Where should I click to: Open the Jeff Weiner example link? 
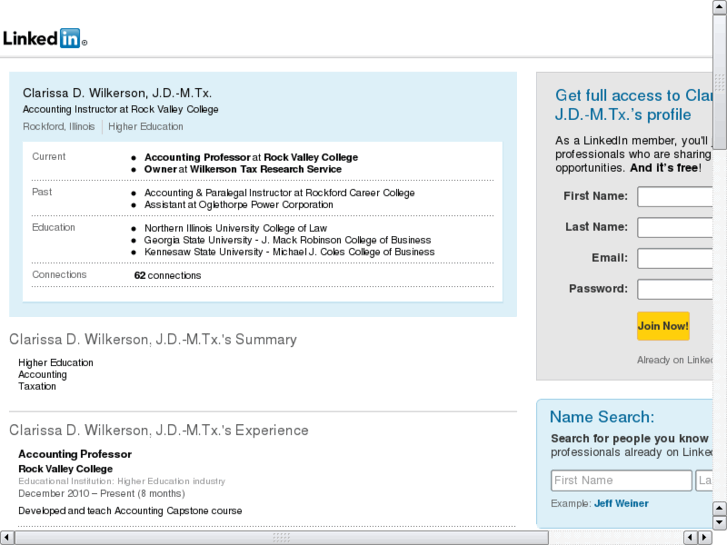621,503
